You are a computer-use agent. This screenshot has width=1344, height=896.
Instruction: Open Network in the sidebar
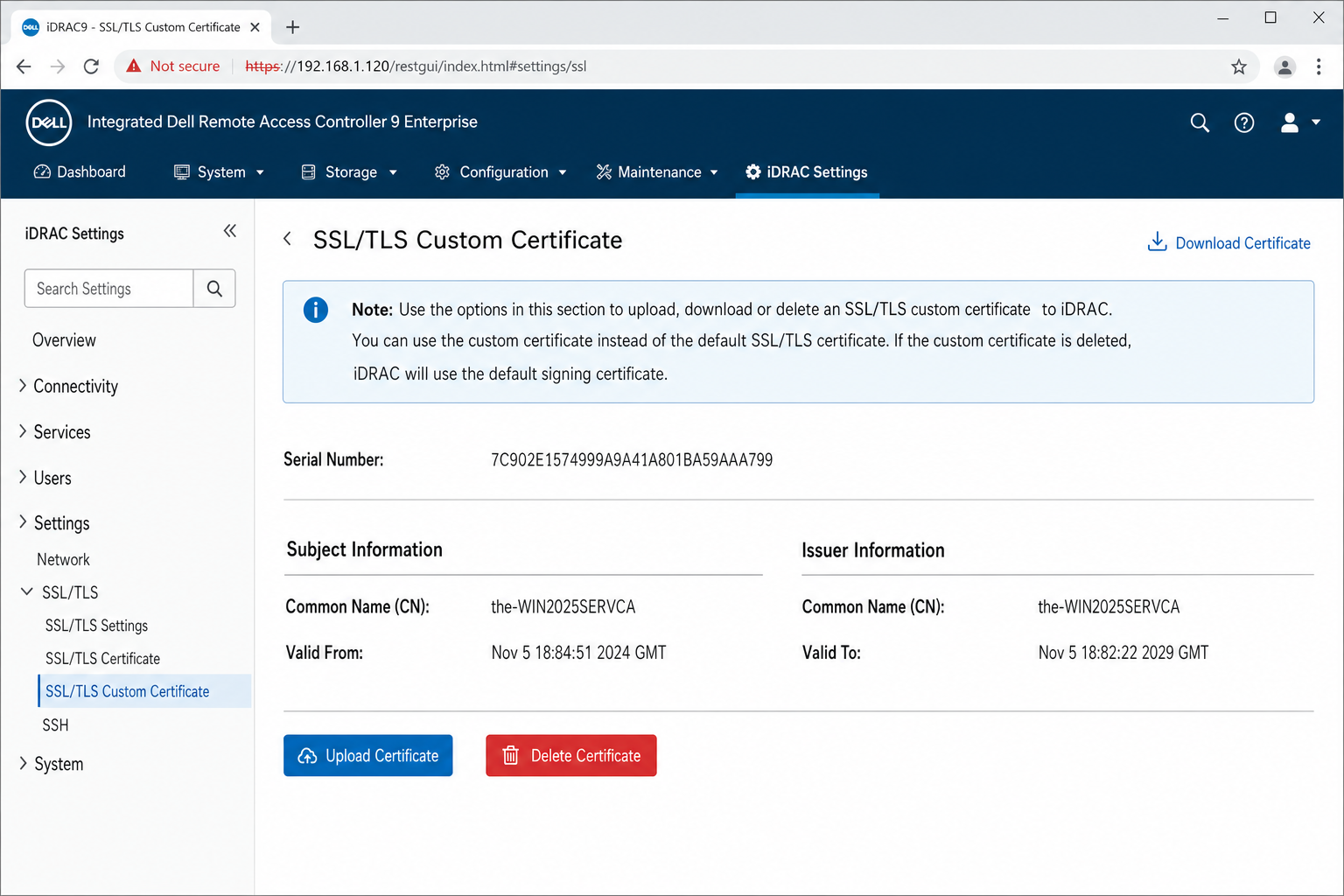click(63, 560)
